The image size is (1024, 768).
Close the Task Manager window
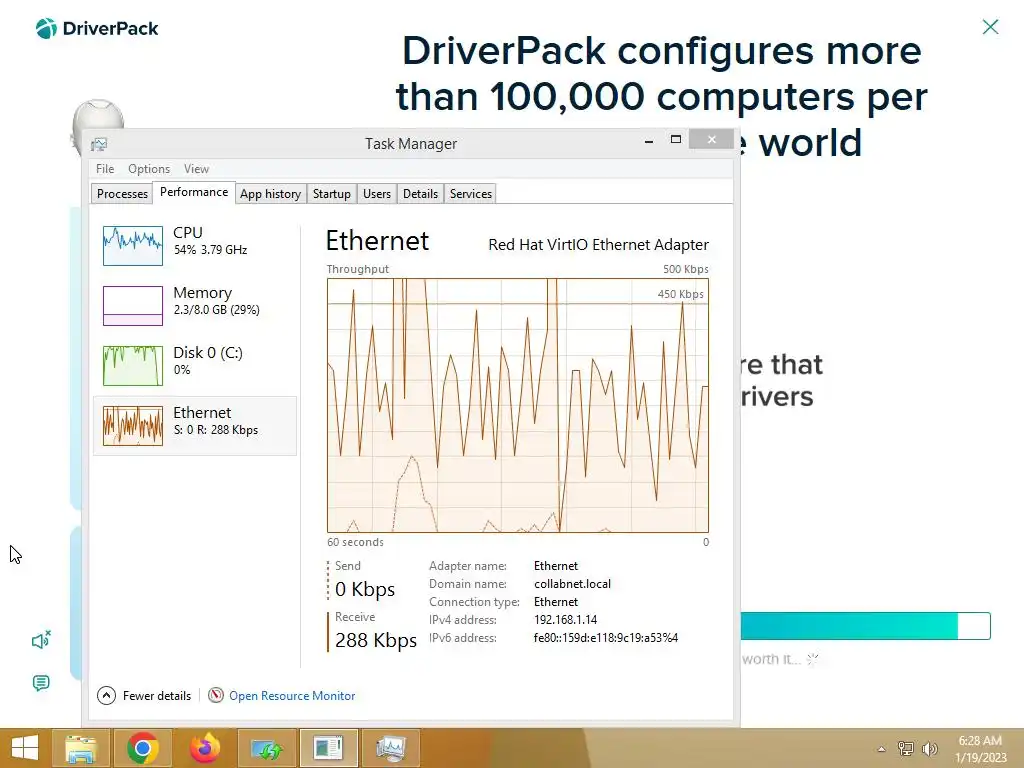pyautogui.click(x=711, y=140)
